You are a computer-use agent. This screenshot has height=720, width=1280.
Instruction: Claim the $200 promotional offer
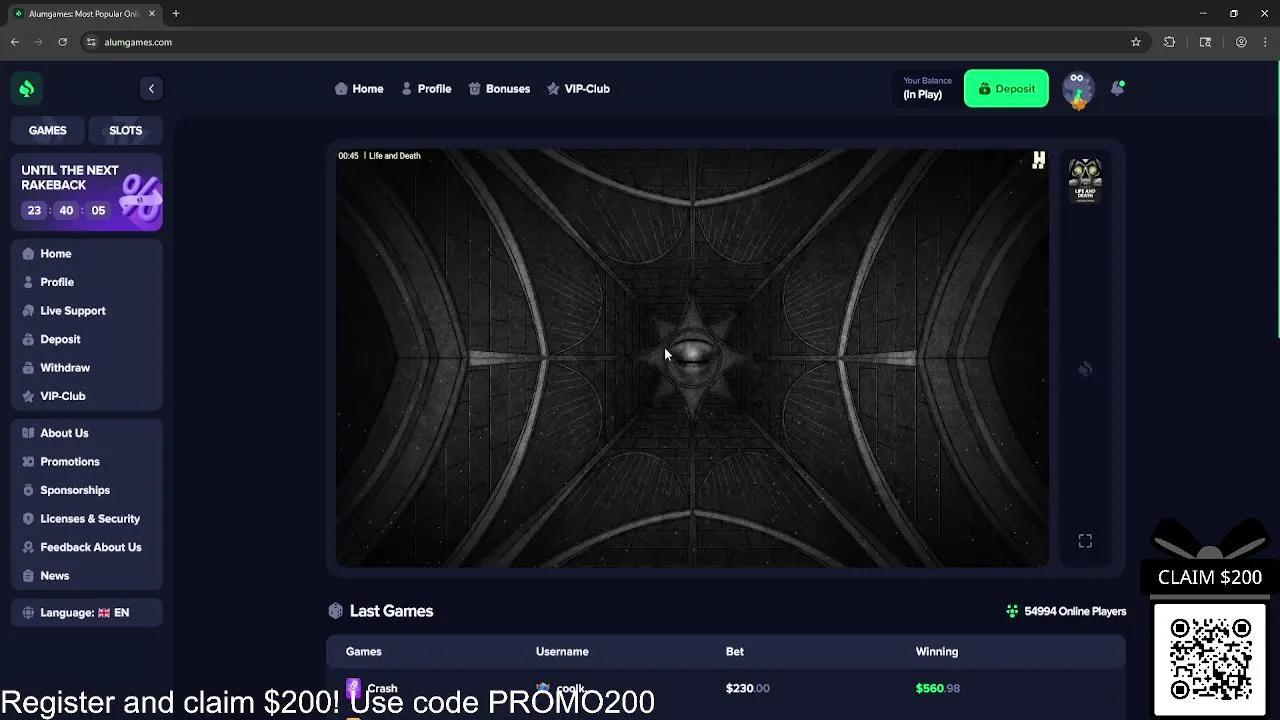point(1209,577)
